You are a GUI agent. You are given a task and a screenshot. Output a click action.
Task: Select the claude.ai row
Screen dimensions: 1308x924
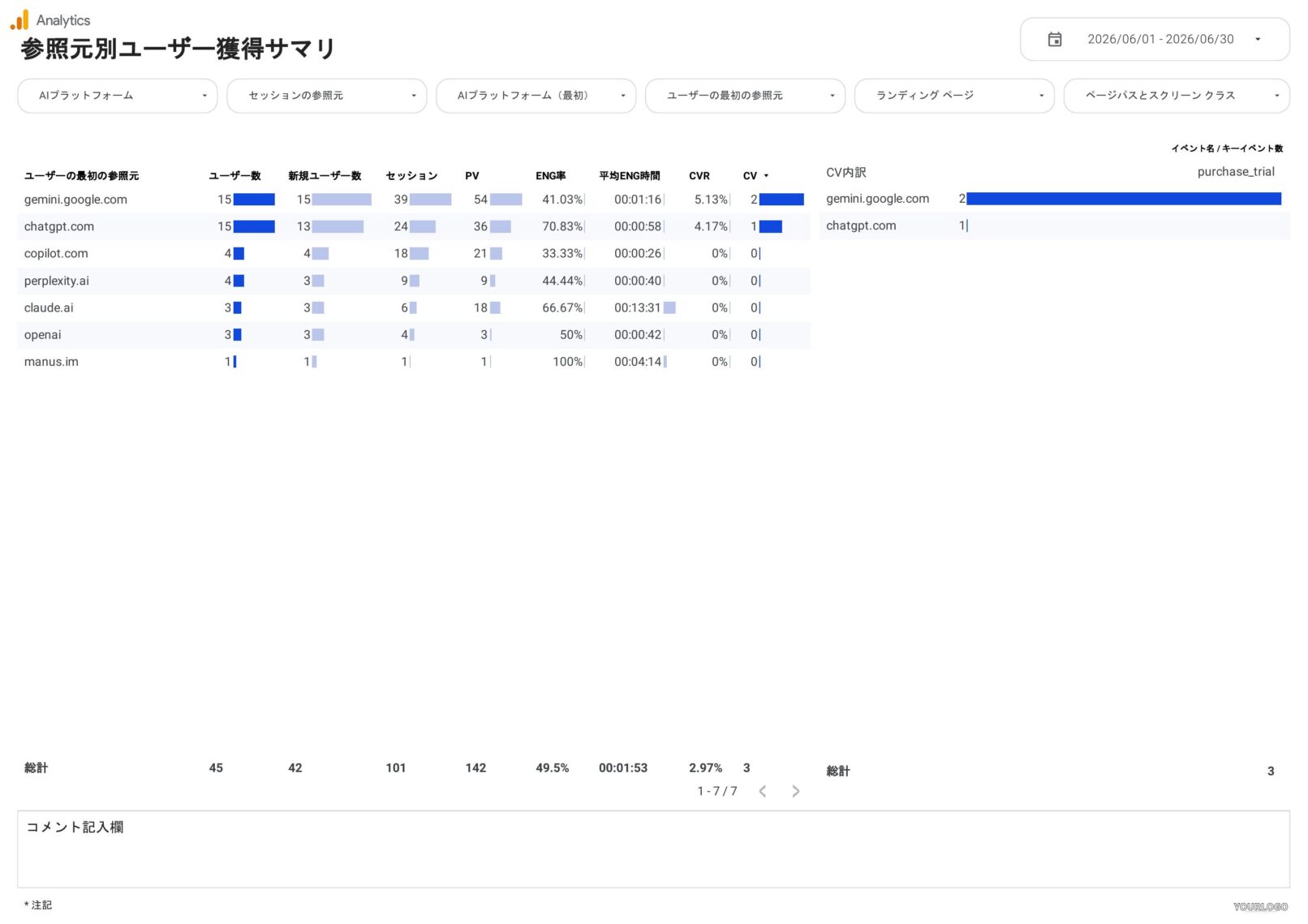pyautogui.click(x=414, y=308)
